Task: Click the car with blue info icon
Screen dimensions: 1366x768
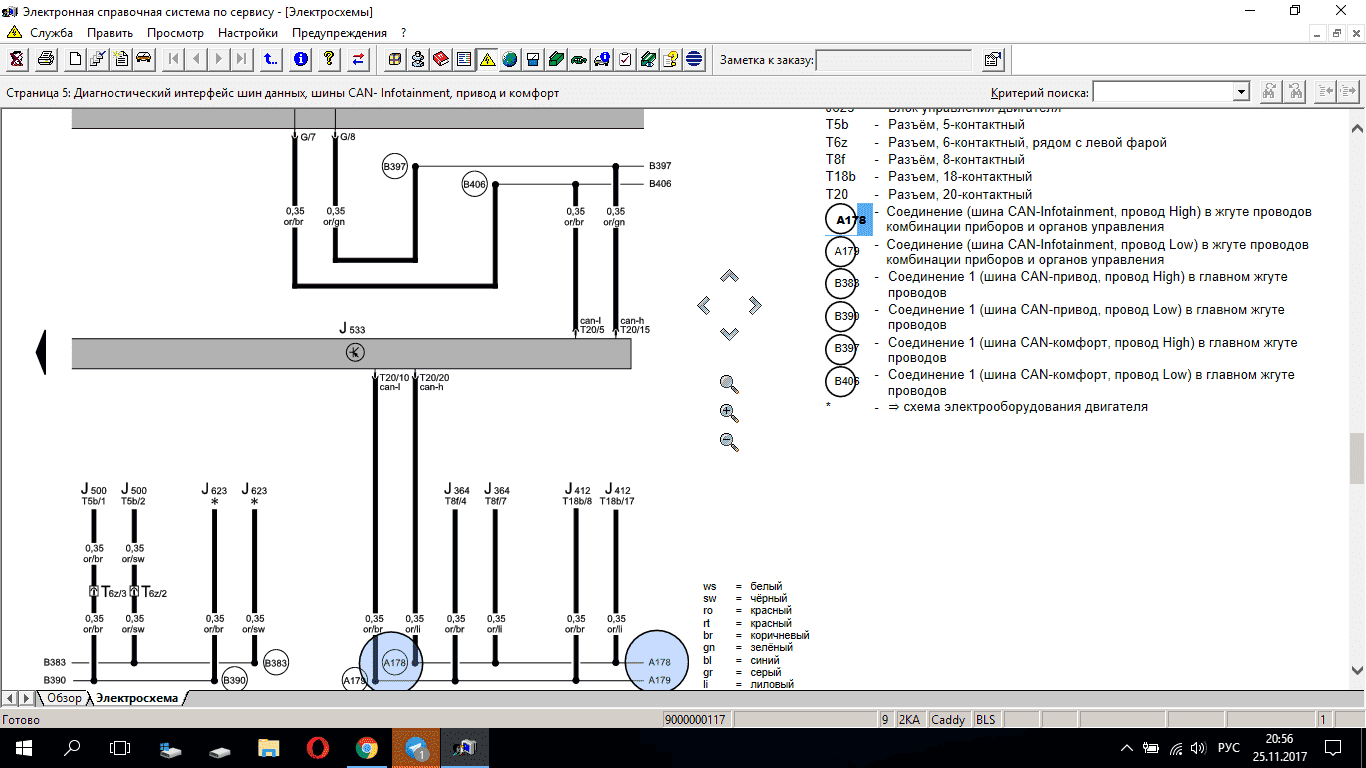Action: tap(602, 59)
